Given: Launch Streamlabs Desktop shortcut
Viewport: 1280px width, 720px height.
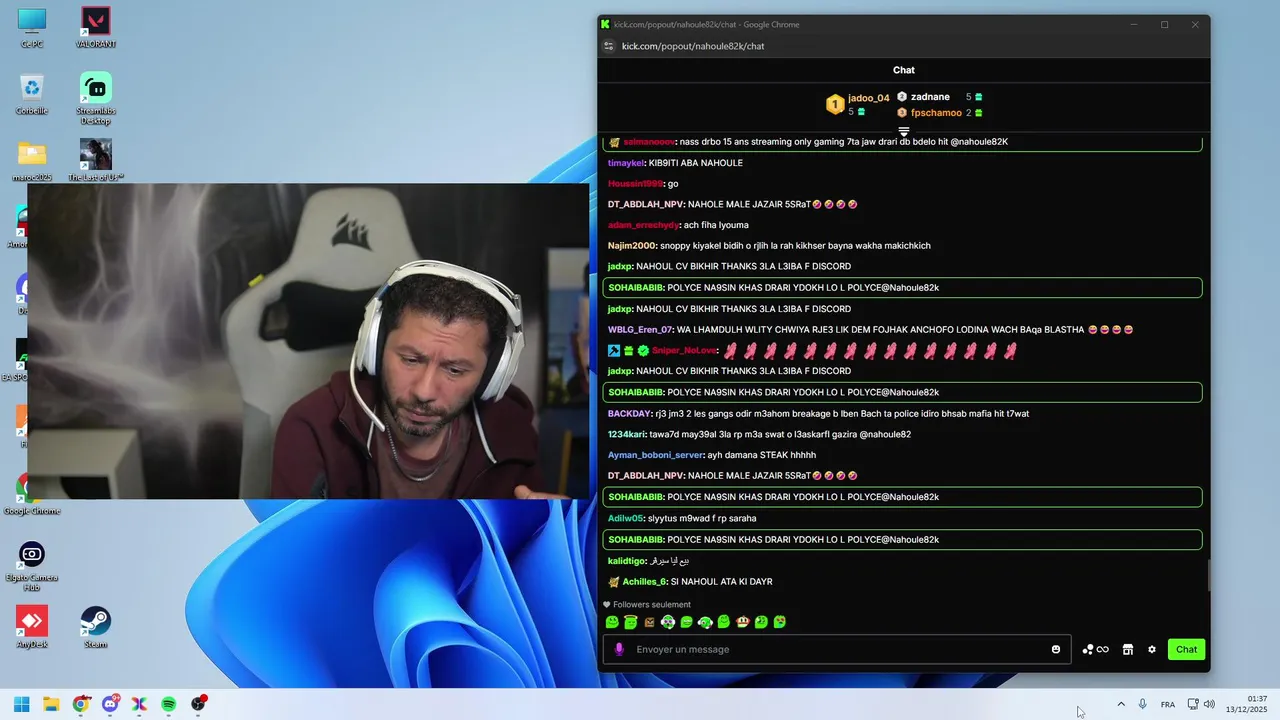Looking at the screenshot, I should pos(95,98).
